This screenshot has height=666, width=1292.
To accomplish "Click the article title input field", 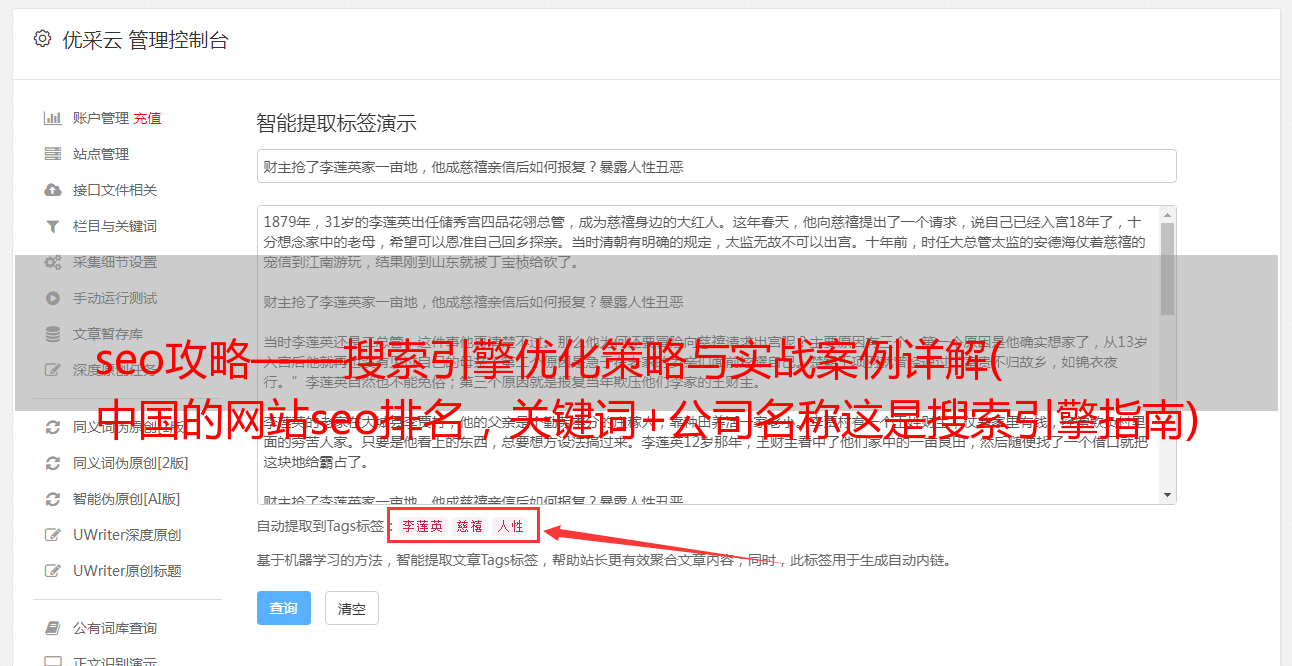I will (716, 167).
